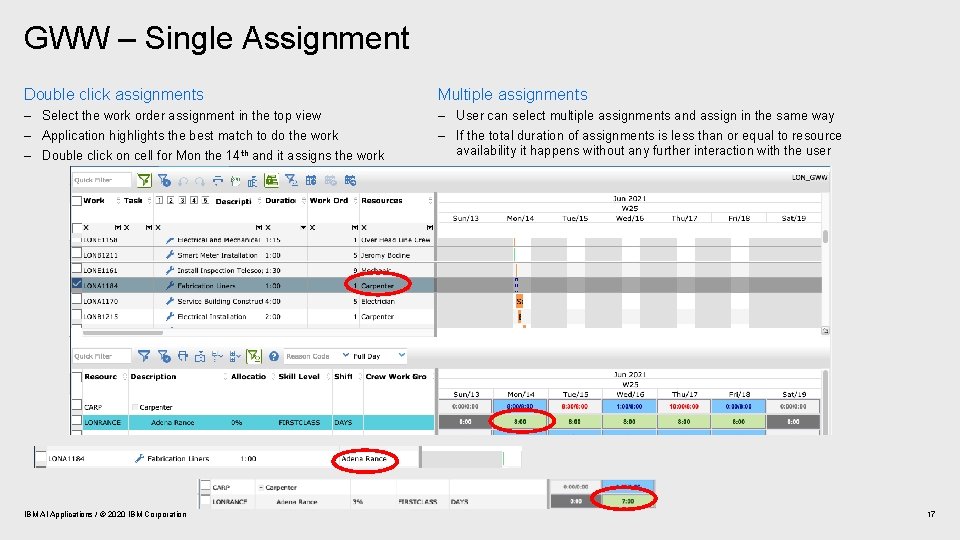Image resolution: width=960 pixels, height=540 pixels.
Task: Tick the checkbox for work order LONE1161
Action: [77, 268]
